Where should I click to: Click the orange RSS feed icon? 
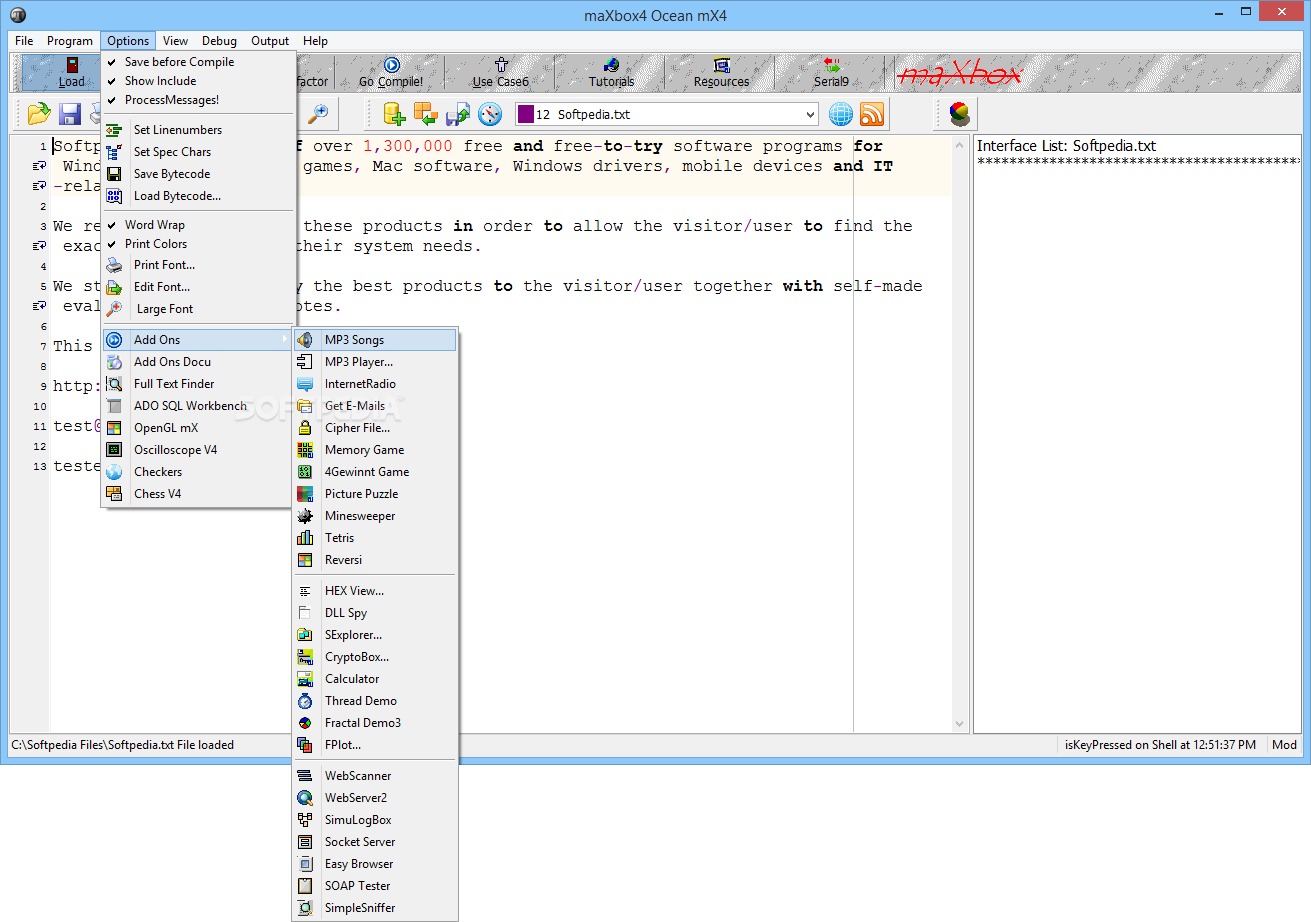pos(872,113)
